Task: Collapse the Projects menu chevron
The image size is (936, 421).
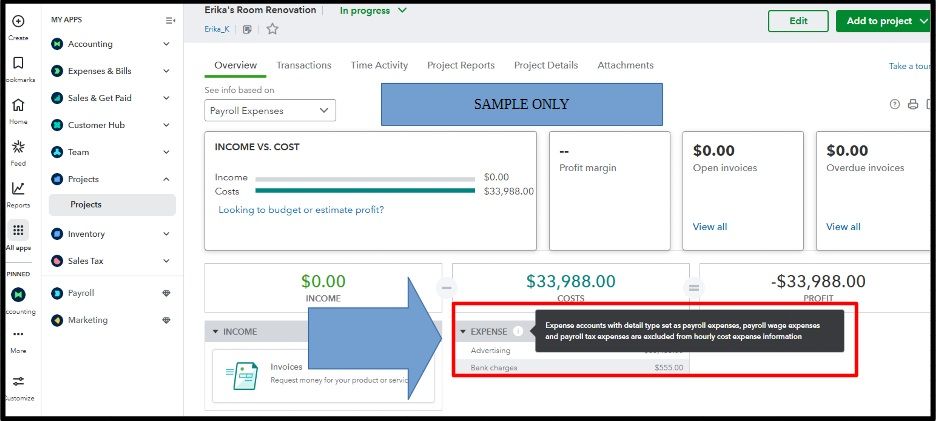Action: (167, 179)
